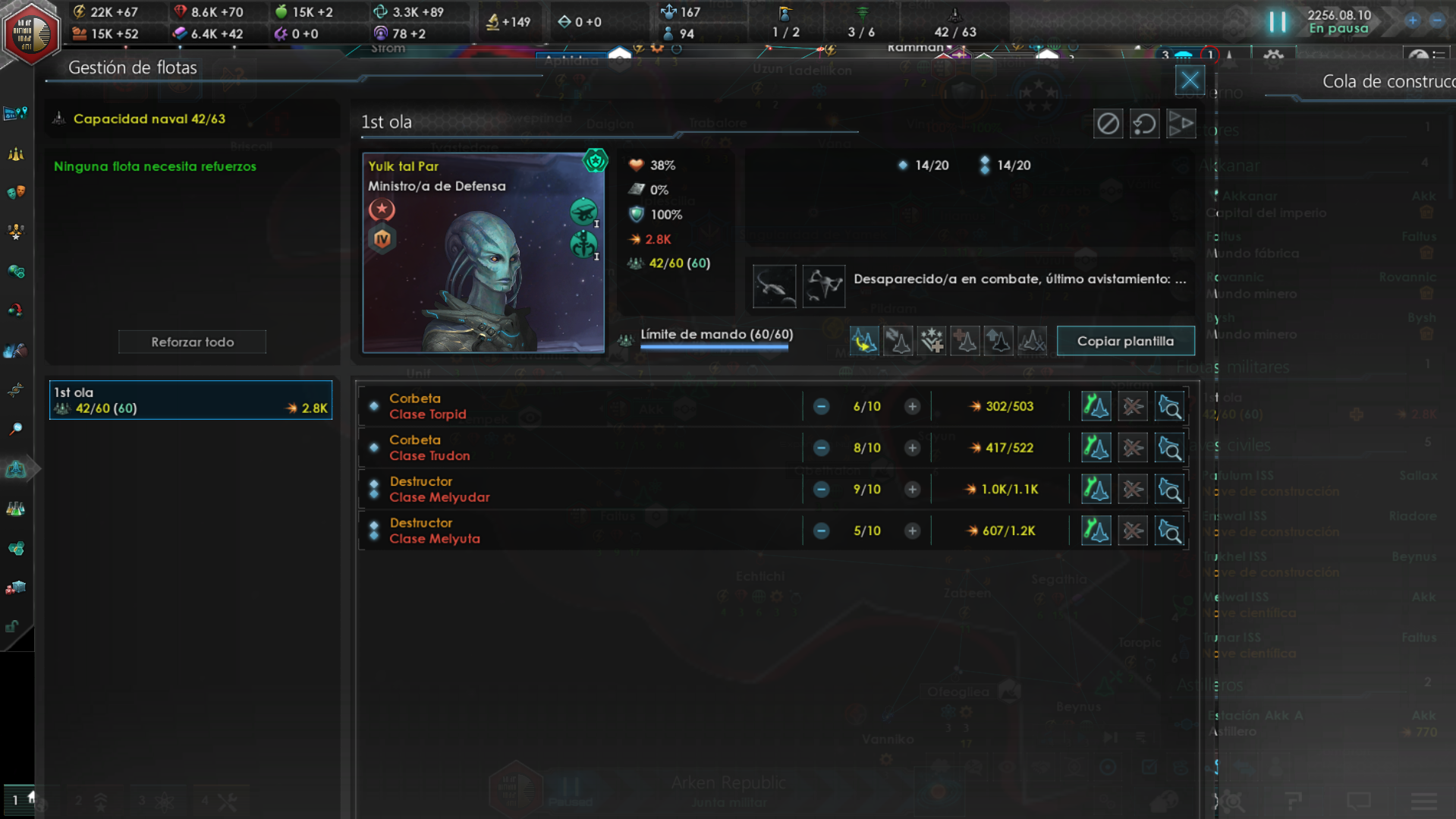Click the go-to-fleet arrow icon
1456x819 pixels.
(1181, 124)
